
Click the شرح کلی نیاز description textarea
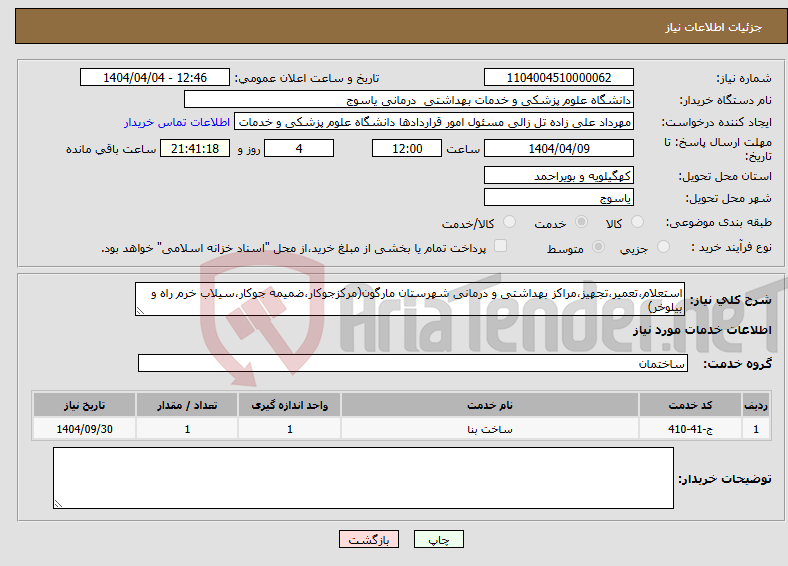410,299
